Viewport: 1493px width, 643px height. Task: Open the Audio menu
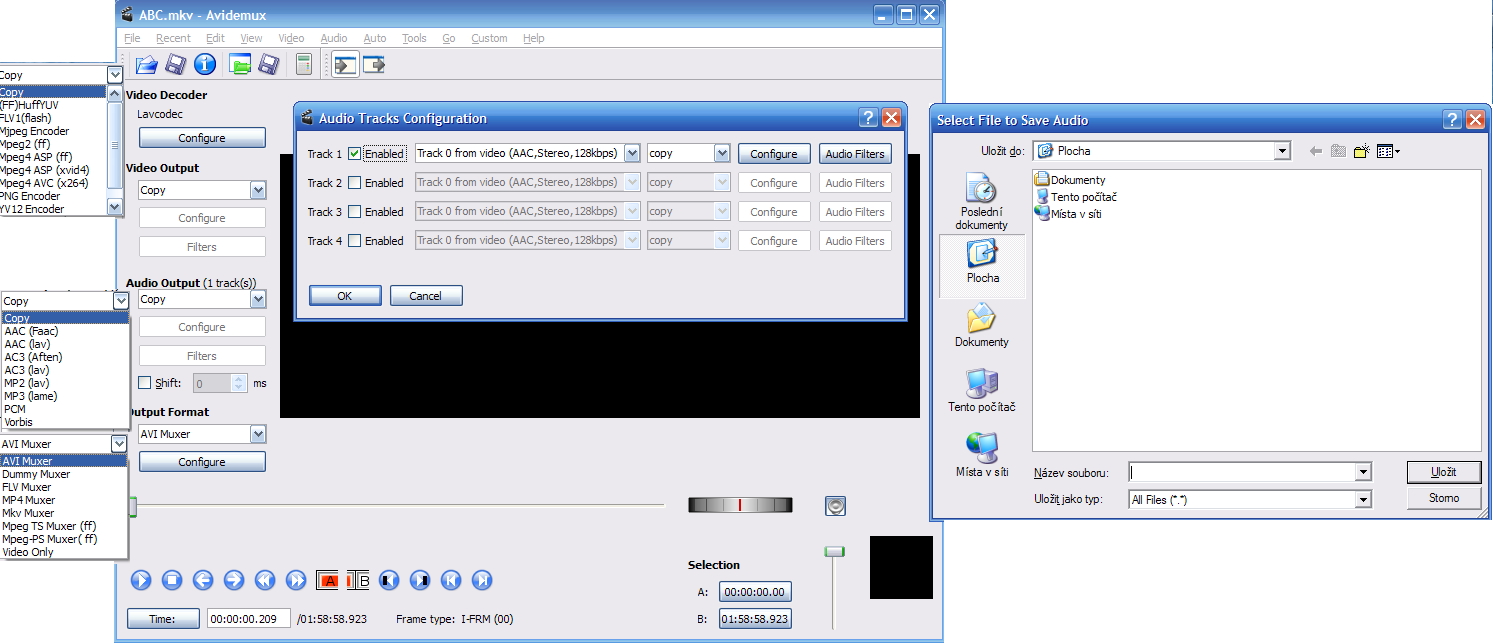click(334, 38)
